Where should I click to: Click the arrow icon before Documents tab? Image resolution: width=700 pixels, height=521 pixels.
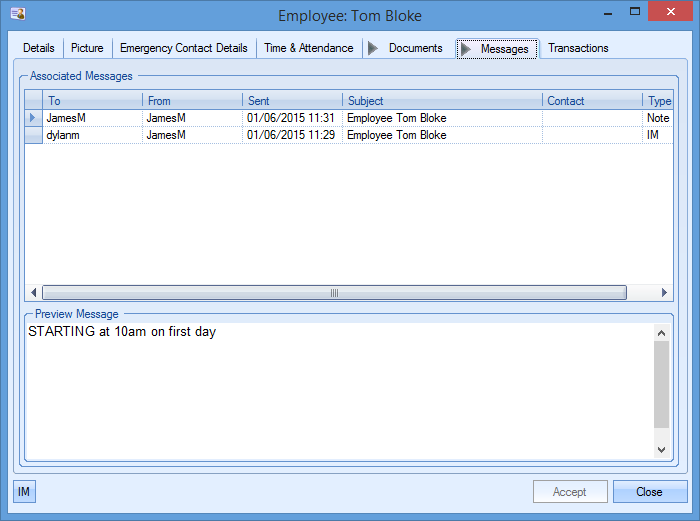pyautogui.click(x=373, y=48)
